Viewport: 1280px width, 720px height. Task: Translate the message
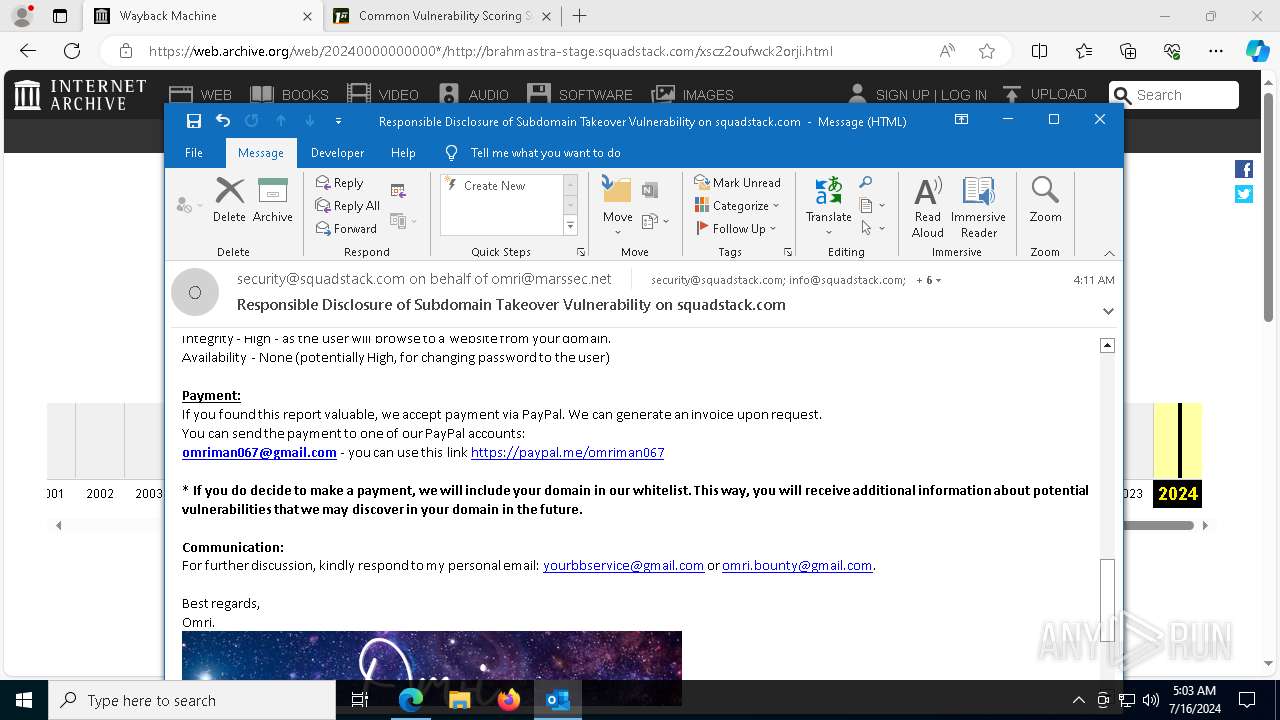pos(828,205)
